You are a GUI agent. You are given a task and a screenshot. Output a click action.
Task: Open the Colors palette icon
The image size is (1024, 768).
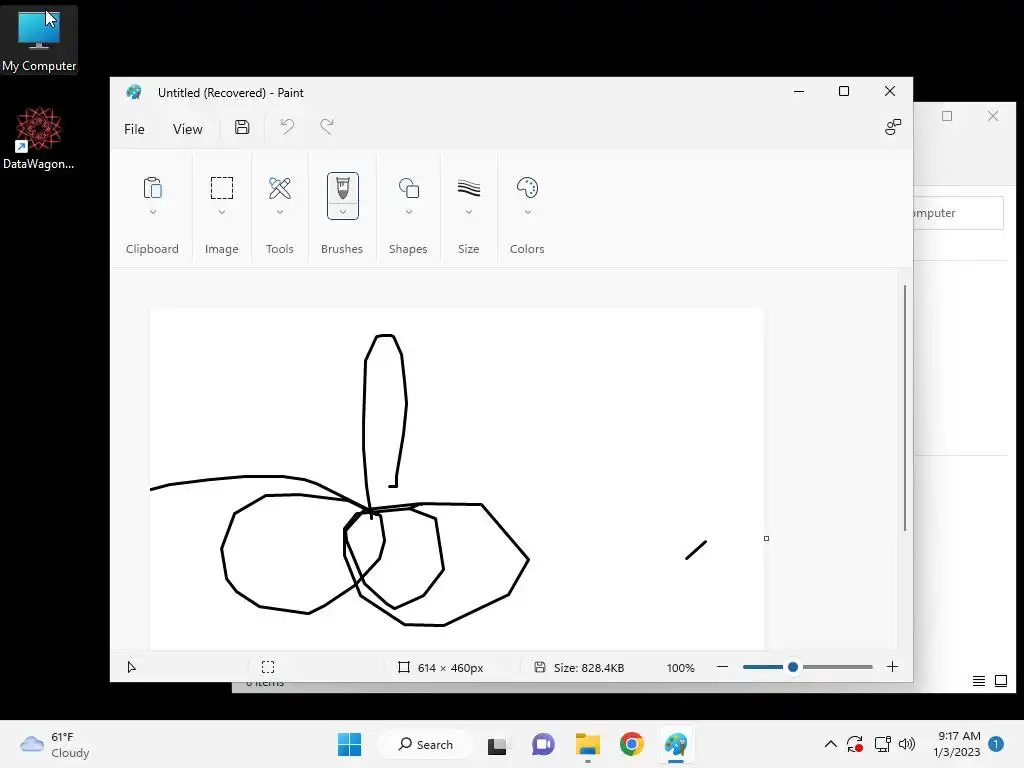tap(527, 188)
